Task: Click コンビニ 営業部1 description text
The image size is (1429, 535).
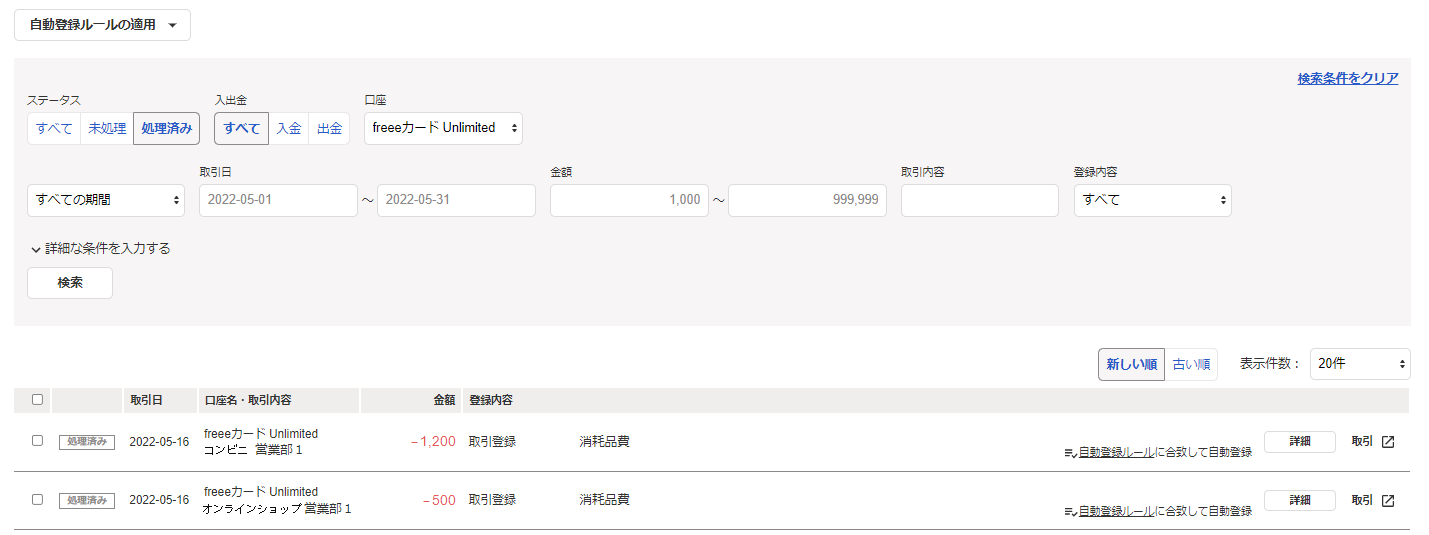Action: click(x=253, y=450)
